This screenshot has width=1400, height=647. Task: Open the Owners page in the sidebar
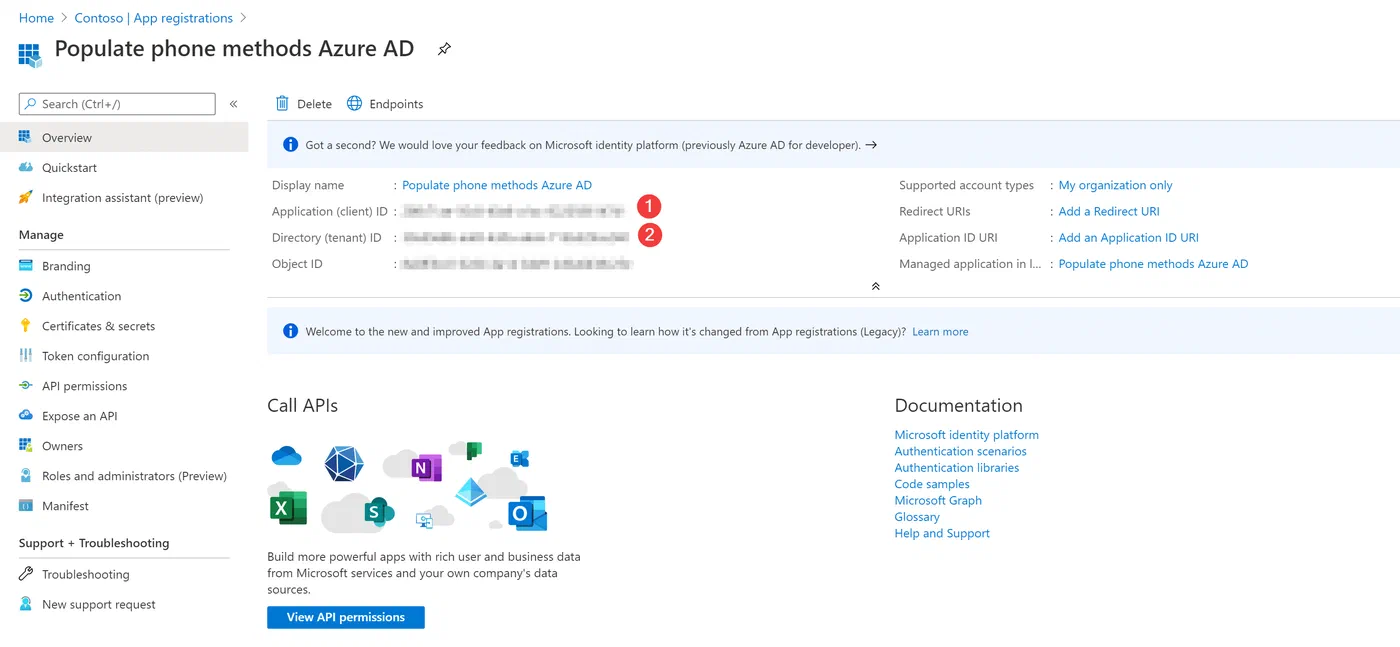(124, 446)
